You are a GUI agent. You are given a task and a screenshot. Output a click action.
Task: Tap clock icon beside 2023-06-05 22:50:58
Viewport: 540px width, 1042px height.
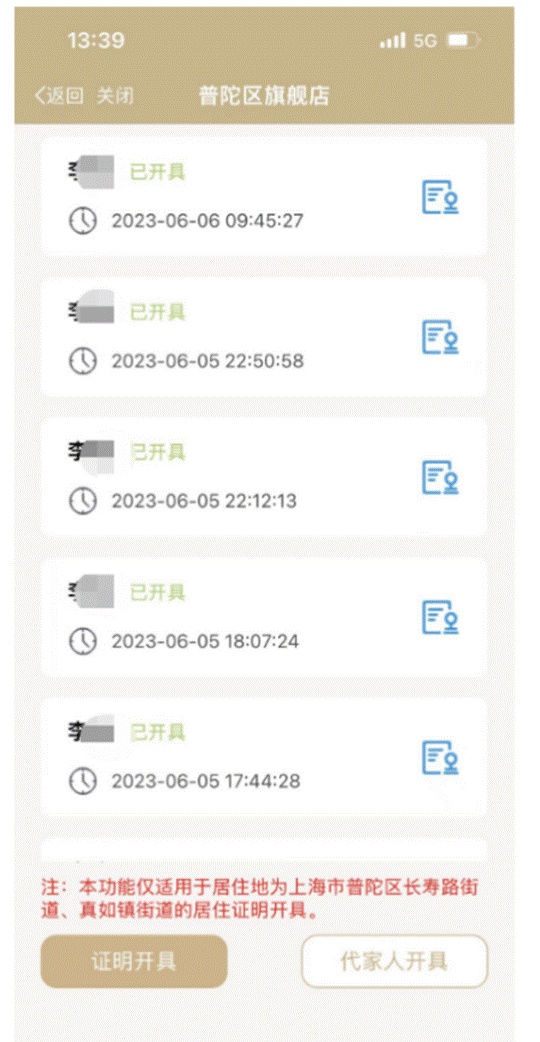[x=83, y=361]
